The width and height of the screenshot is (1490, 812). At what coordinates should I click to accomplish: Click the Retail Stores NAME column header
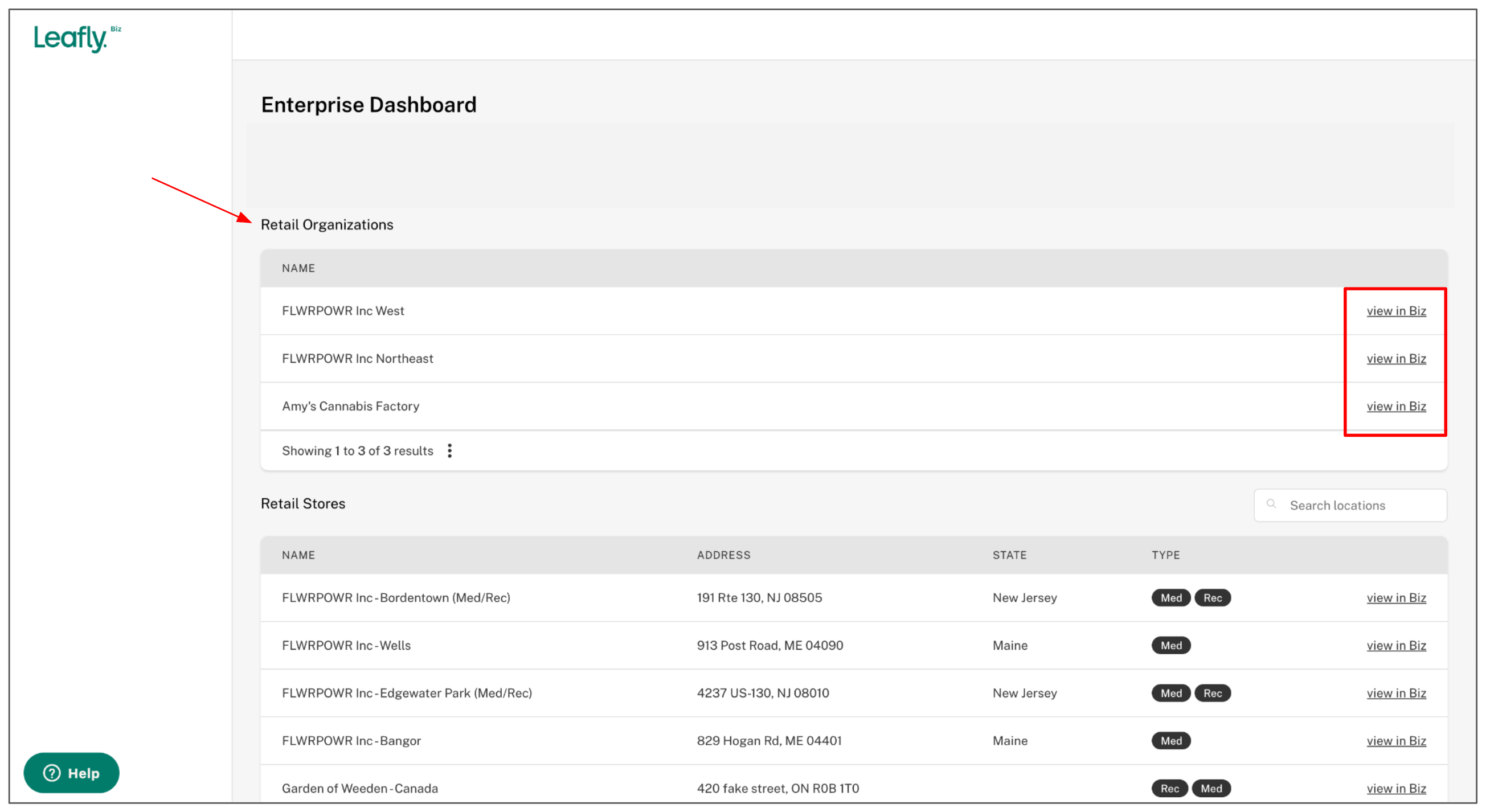[298, 555]
